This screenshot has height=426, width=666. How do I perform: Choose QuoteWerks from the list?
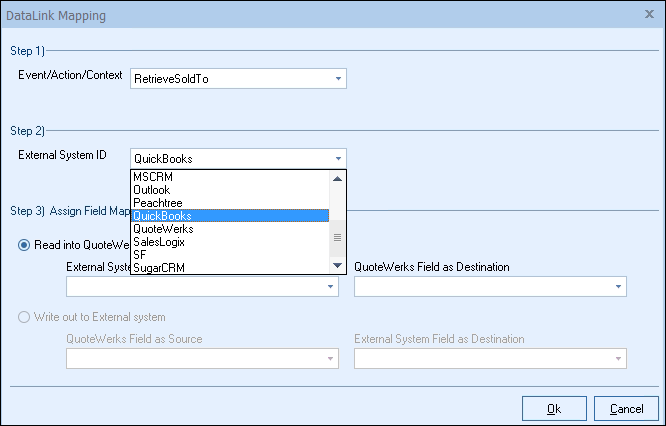(x=162, y=229)
